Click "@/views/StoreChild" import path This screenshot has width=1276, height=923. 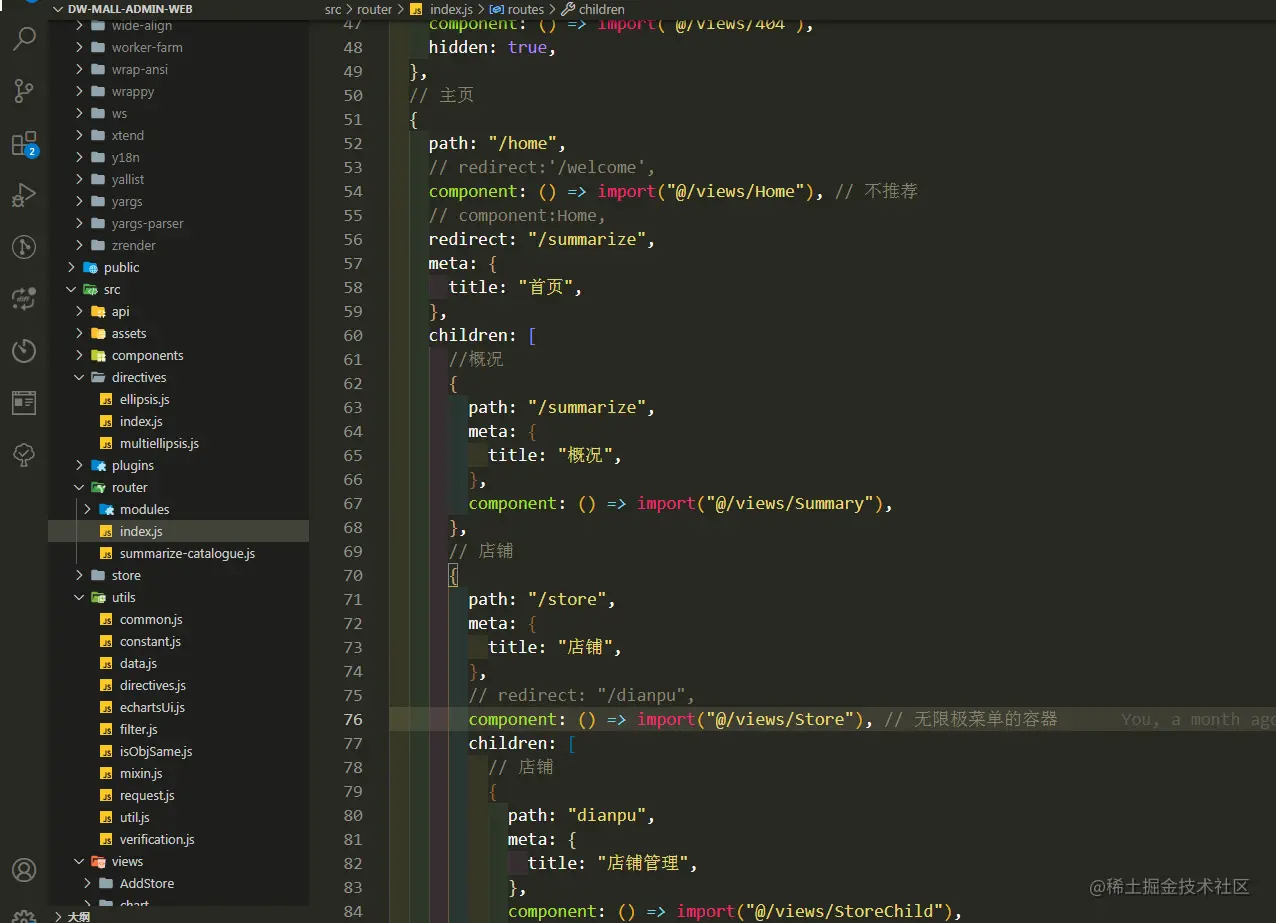tap(845, 911)
